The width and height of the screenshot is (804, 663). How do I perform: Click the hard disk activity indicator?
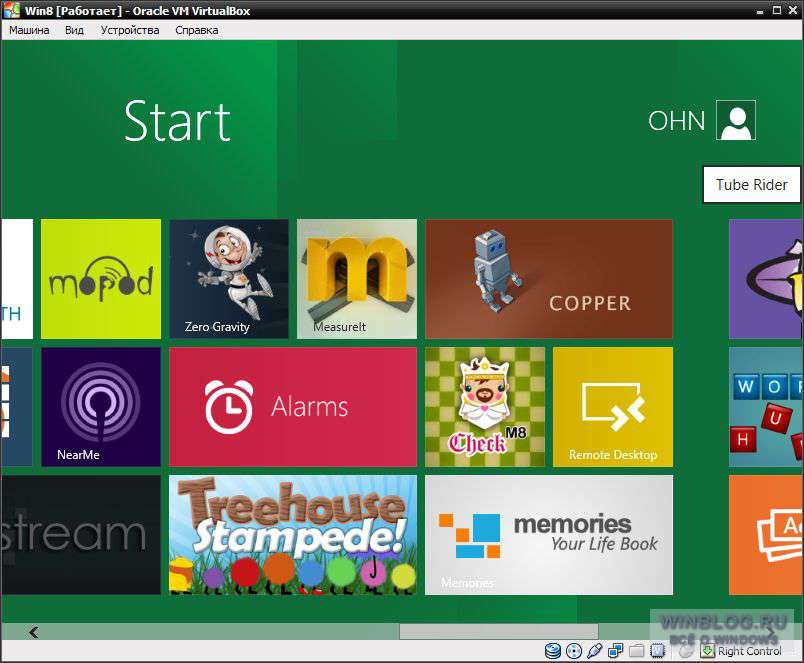point(553,651)
